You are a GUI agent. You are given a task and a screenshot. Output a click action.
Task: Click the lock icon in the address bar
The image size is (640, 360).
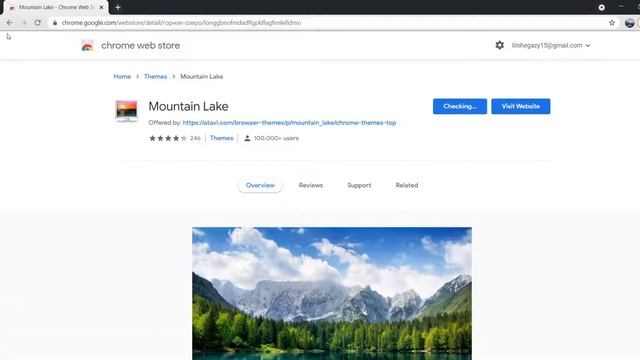tap(55, 23)
